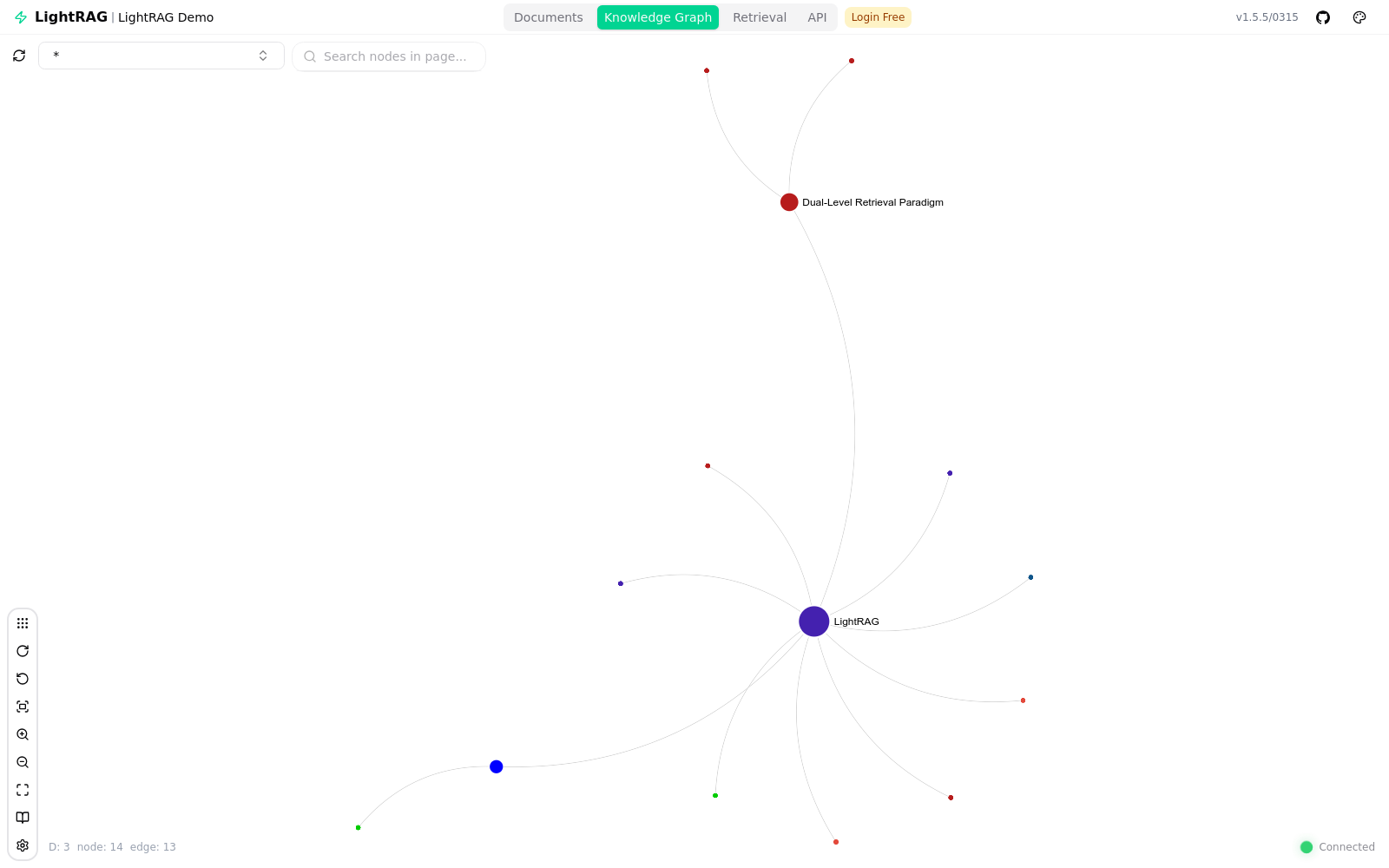This screenshot has width=1389, height=868.
Task: Click the 'edge: 13' status text
Action: tap(153, 847)
